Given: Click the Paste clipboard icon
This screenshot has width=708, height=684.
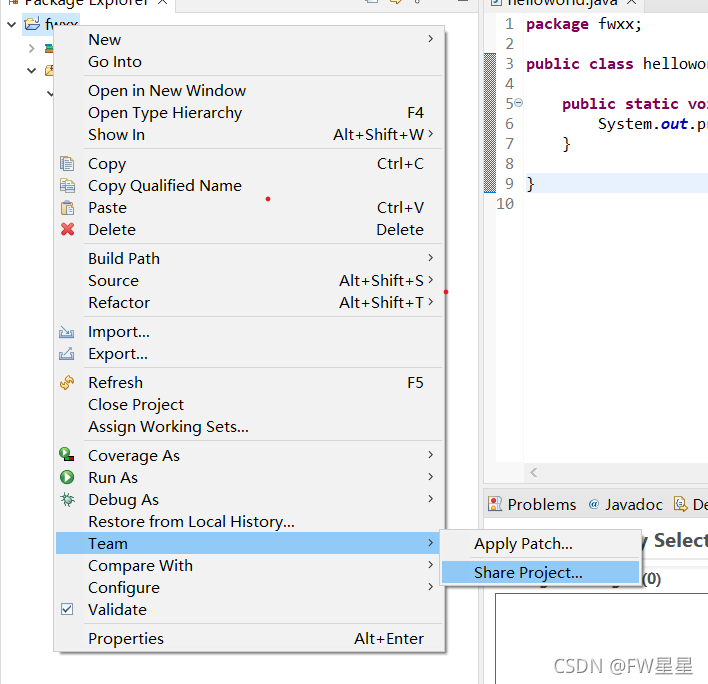Looking at the screenshot, I should coord(67,208).
